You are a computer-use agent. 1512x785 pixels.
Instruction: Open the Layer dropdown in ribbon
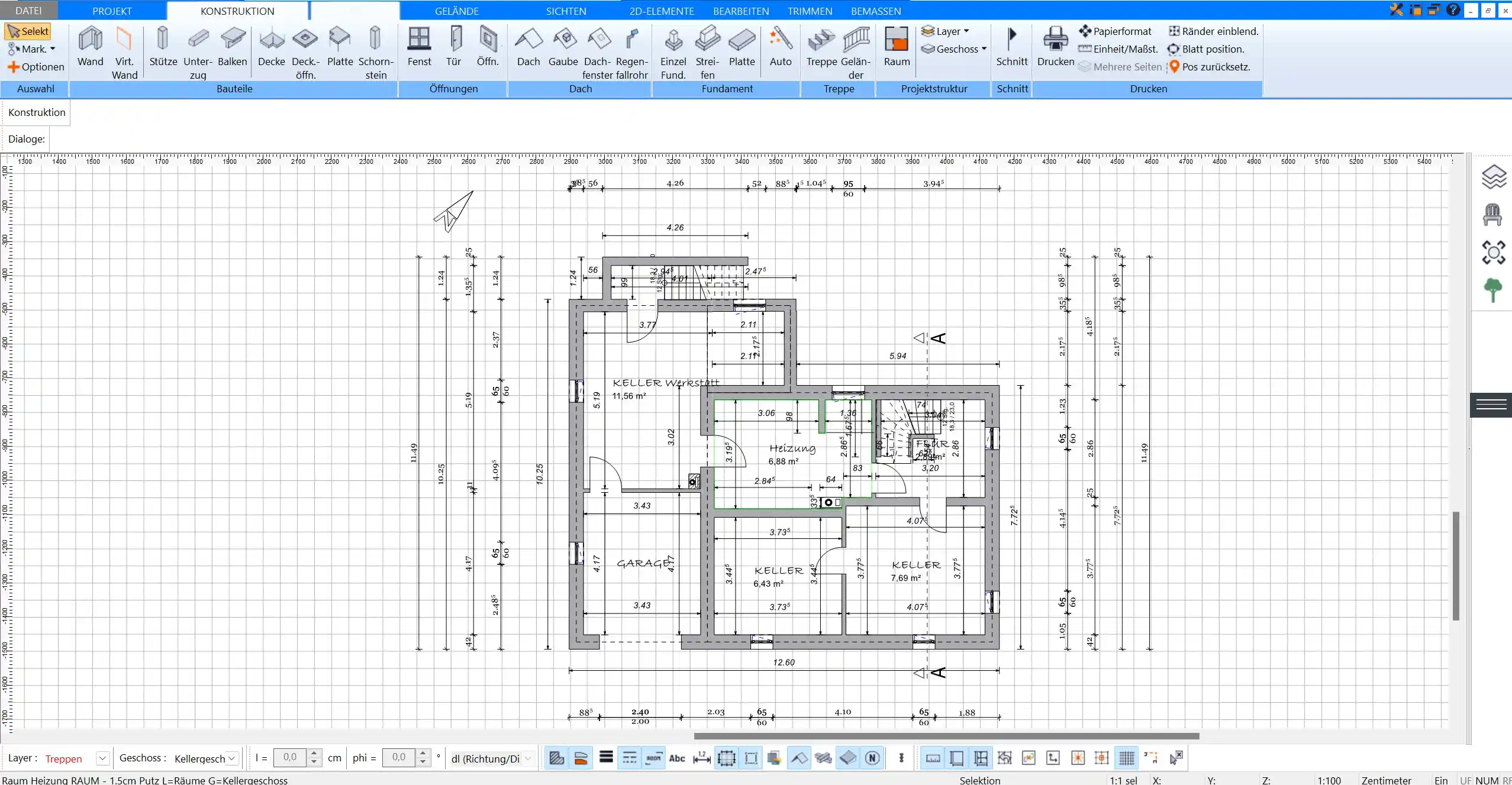[946, 31]
